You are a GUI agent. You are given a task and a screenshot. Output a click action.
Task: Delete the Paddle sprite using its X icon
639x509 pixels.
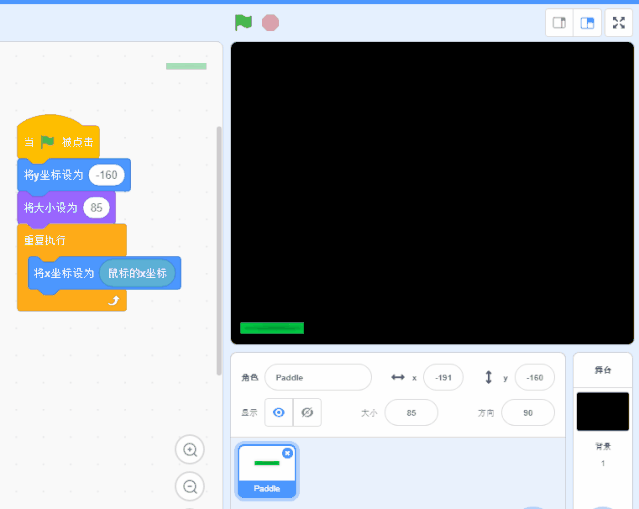288,453
